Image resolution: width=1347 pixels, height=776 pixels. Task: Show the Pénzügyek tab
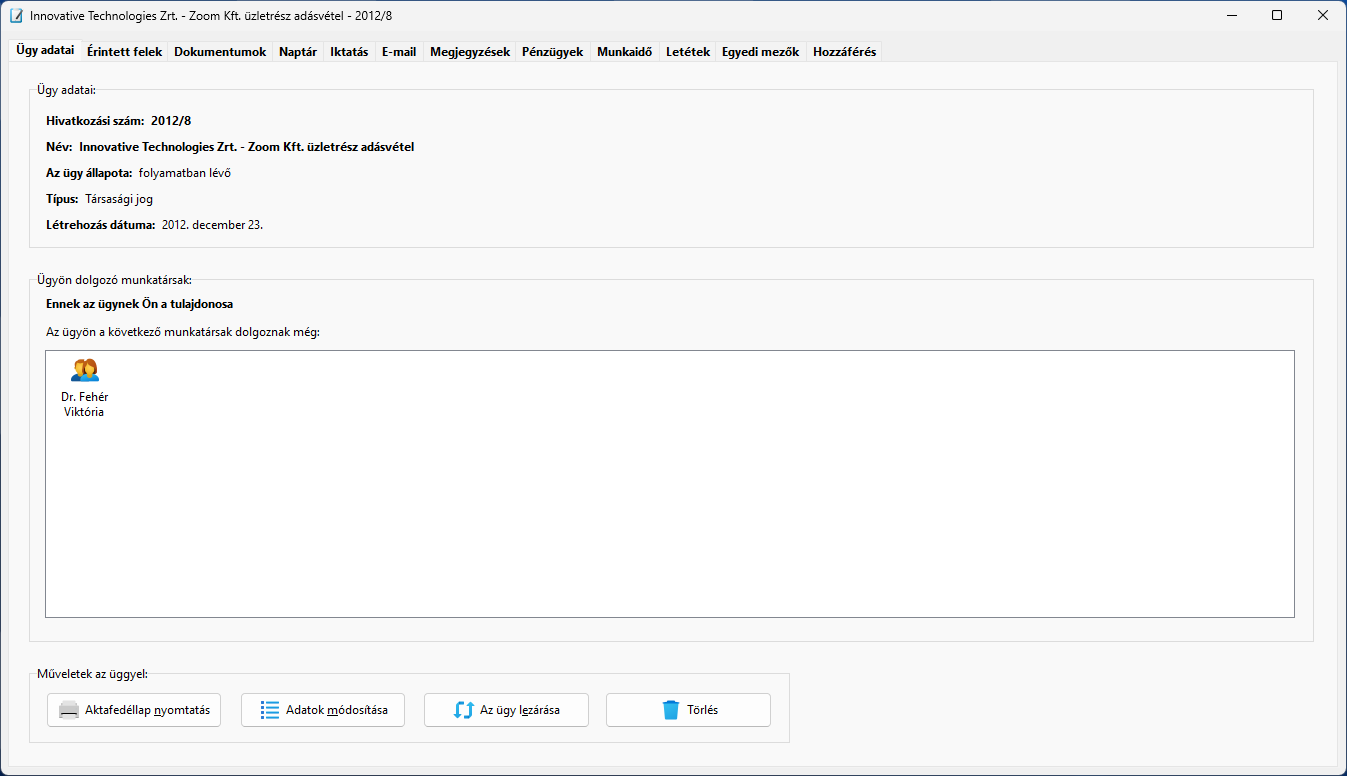point(552,52)
